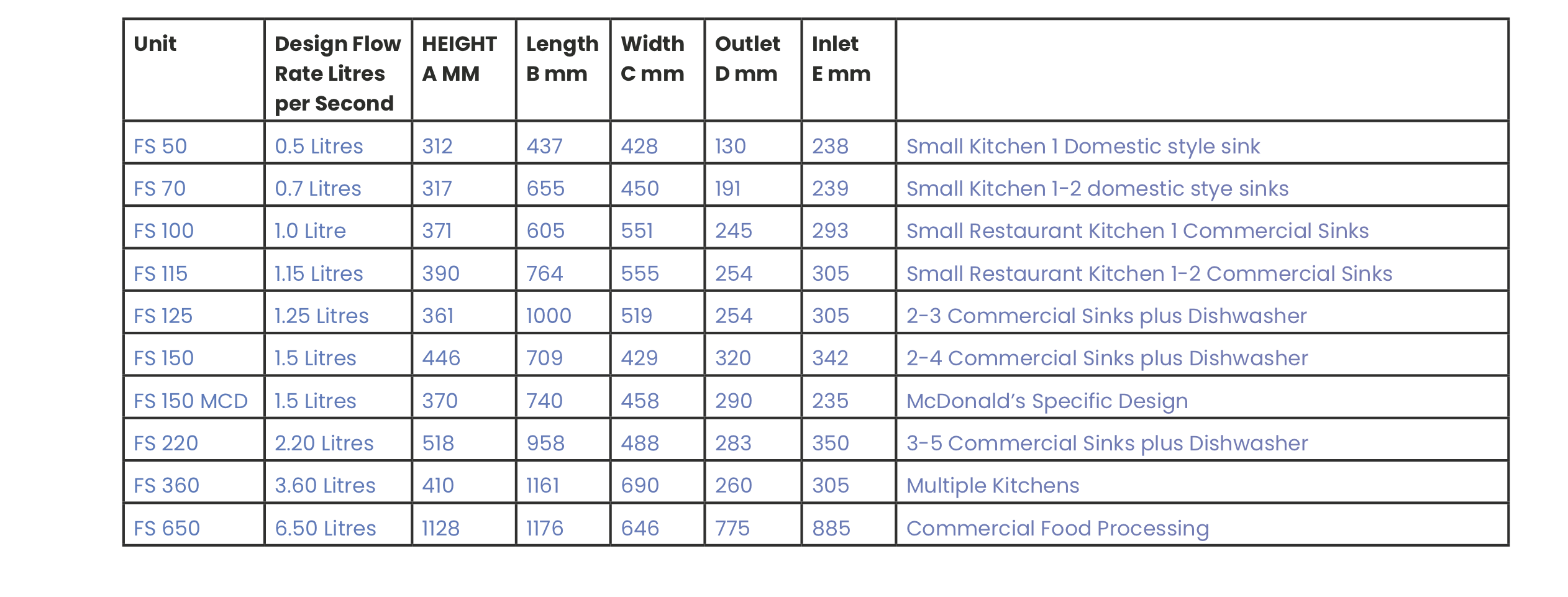The height and width of the screenshot is (597, 1568).
Task: Click Commercial Food Processing description
Action: 1058,529
